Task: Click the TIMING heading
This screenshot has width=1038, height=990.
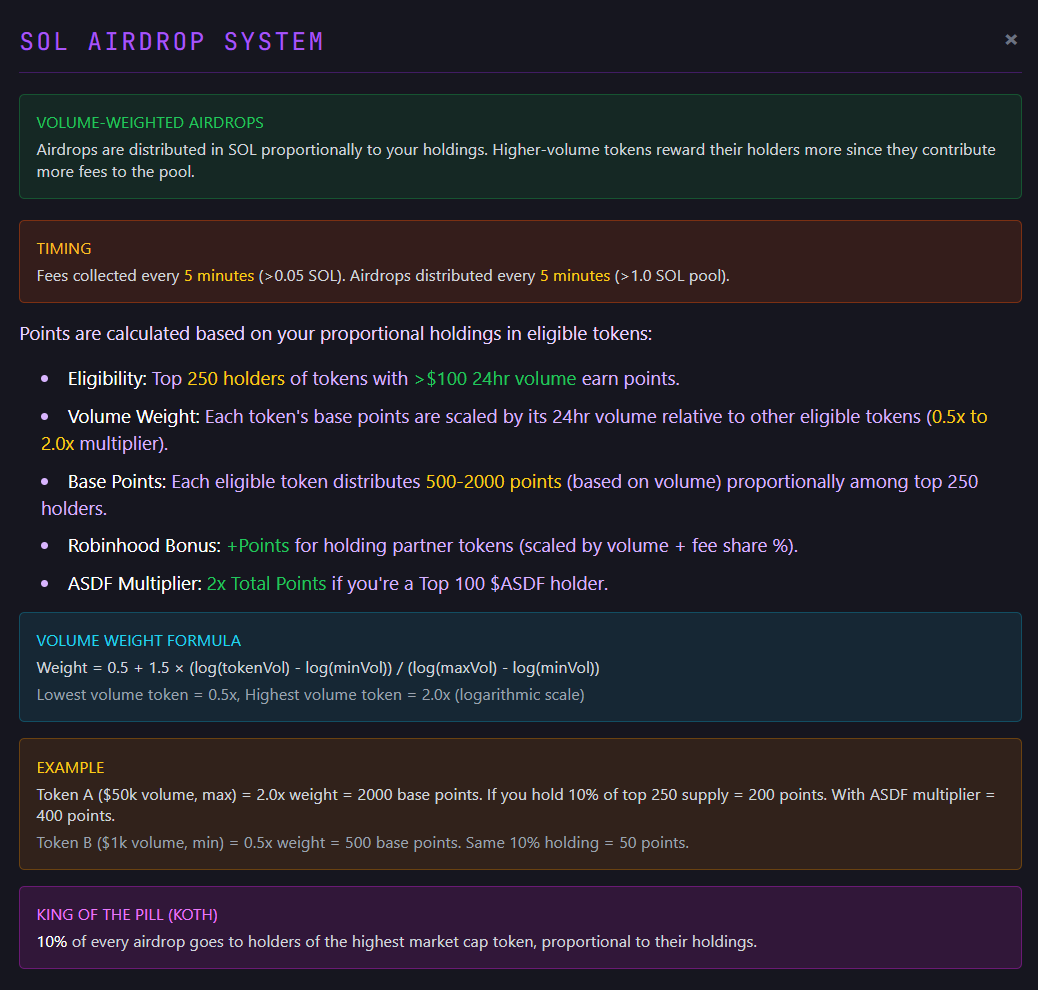Action: (x=64, y=248)
